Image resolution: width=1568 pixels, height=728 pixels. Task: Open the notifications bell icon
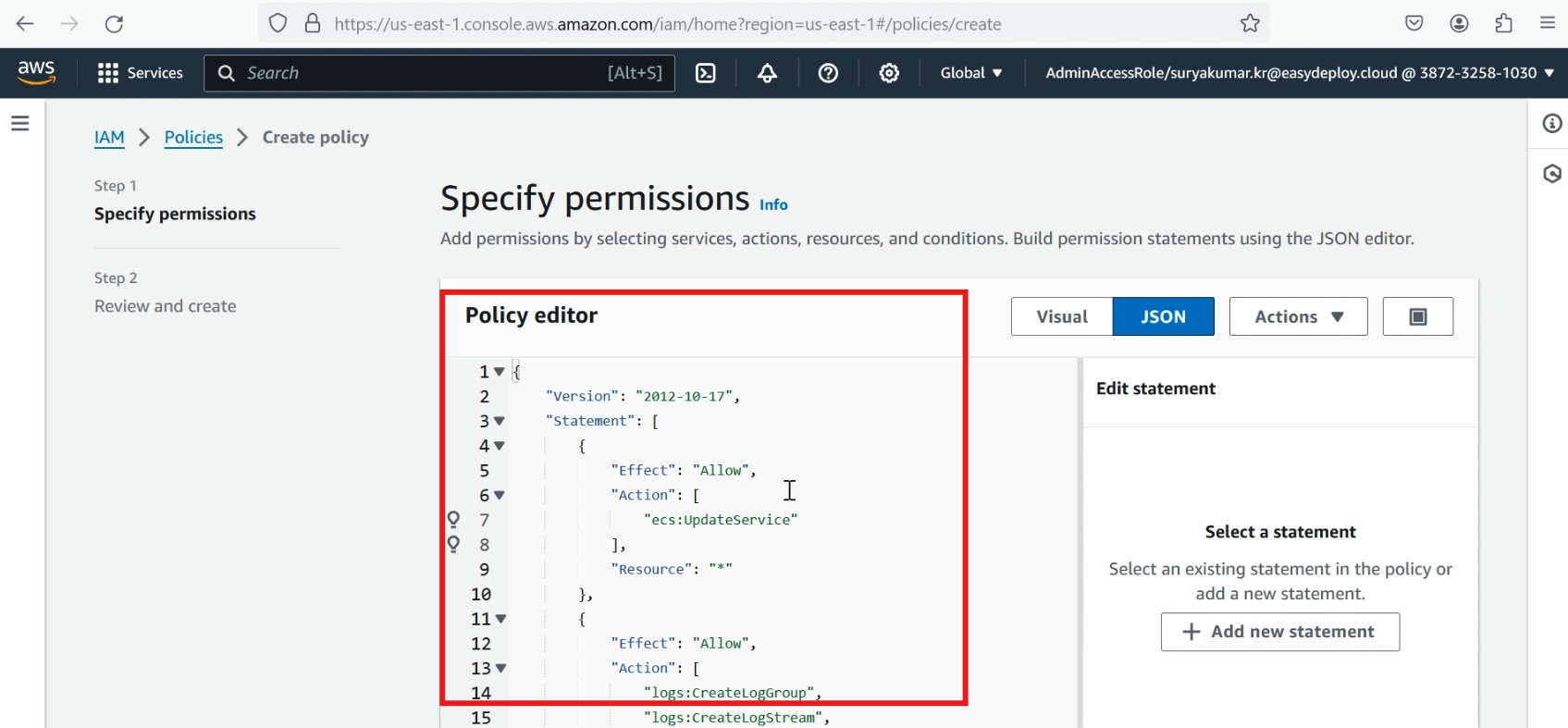tap(767, 73)
